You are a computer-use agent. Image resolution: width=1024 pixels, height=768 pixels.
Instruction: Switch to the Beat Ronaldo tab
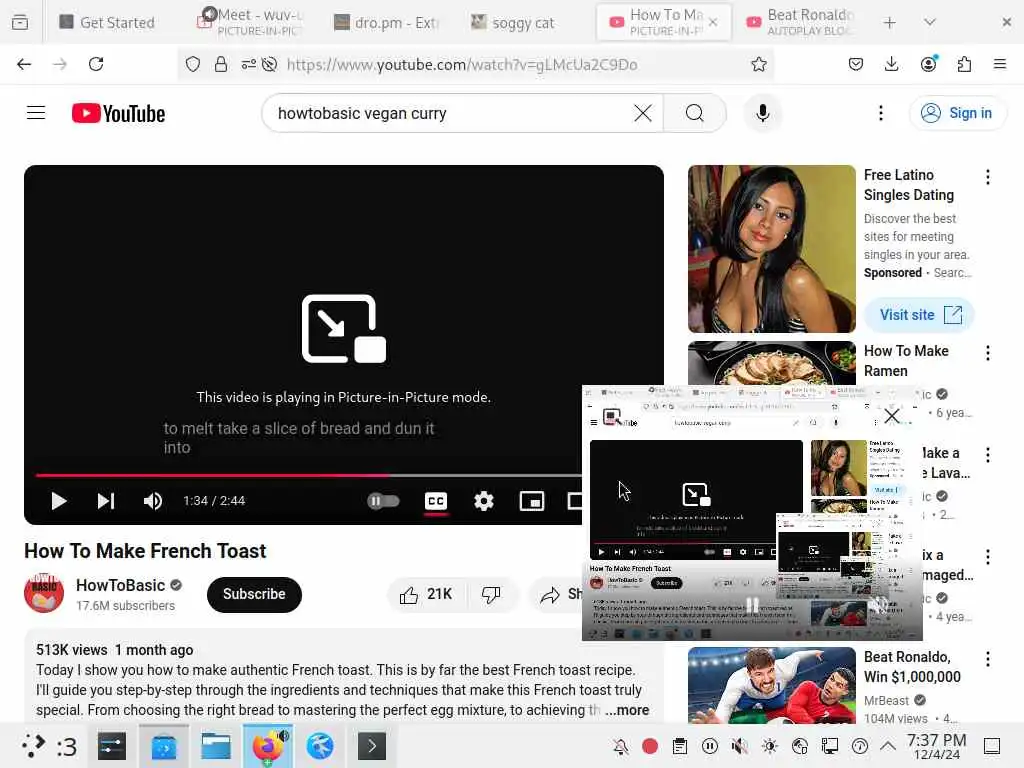802,22
